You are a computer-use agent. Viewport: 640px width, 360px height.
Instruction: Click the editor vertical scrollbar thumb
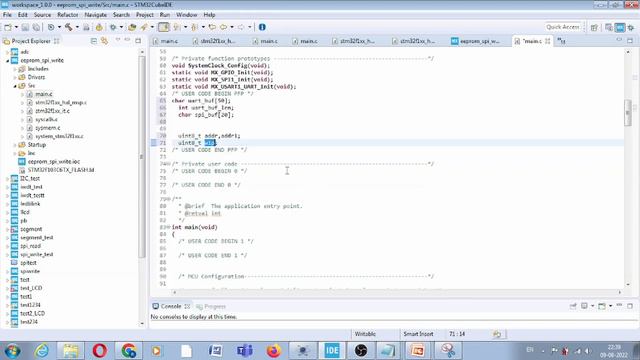click(628, 112)
